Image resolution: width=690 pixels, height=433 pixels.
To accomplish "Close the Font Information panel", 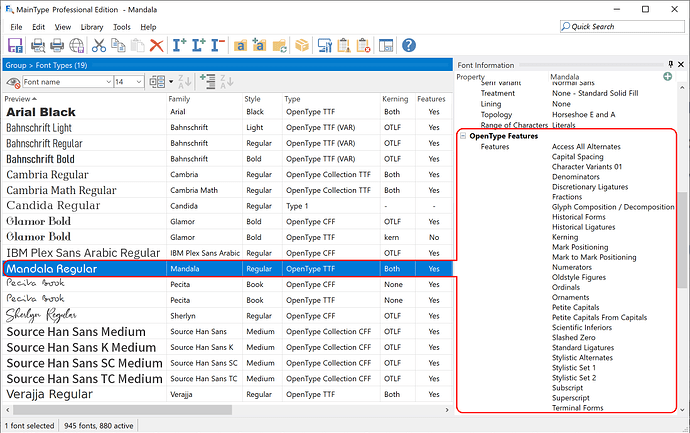I will pyautogui.click(x=679, y=65).
